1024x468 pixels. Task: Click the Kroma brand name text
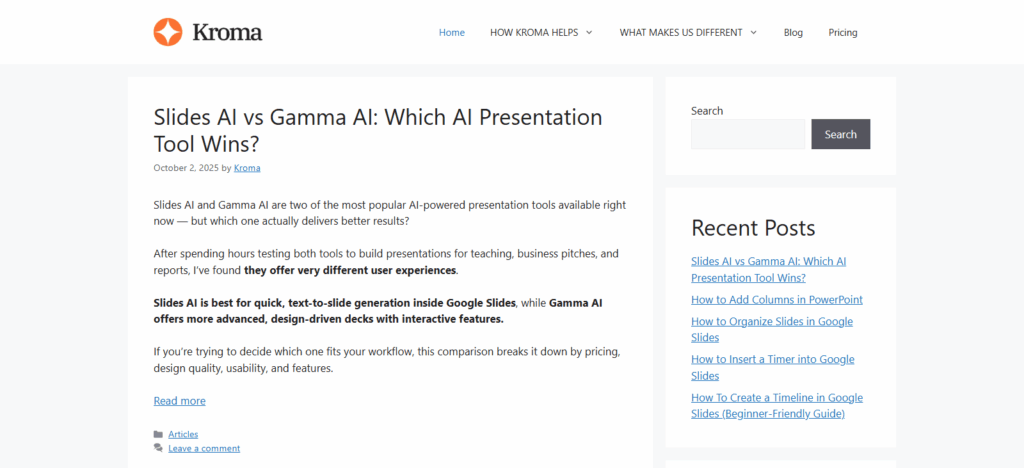(x=227, y=32)
